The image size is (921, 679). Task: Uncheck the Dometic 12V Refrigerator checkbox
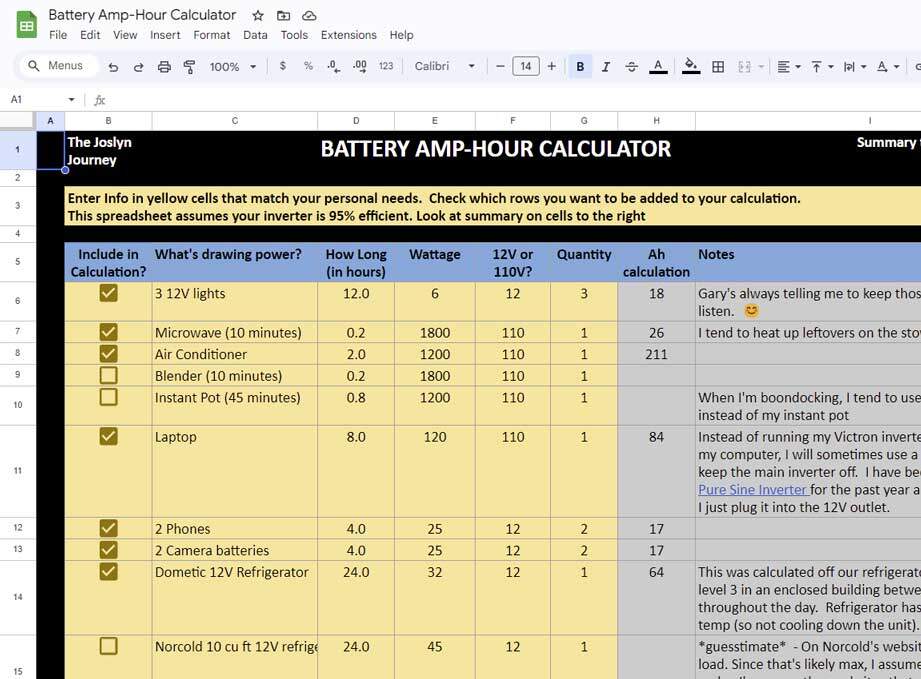[x=108, y=572]
